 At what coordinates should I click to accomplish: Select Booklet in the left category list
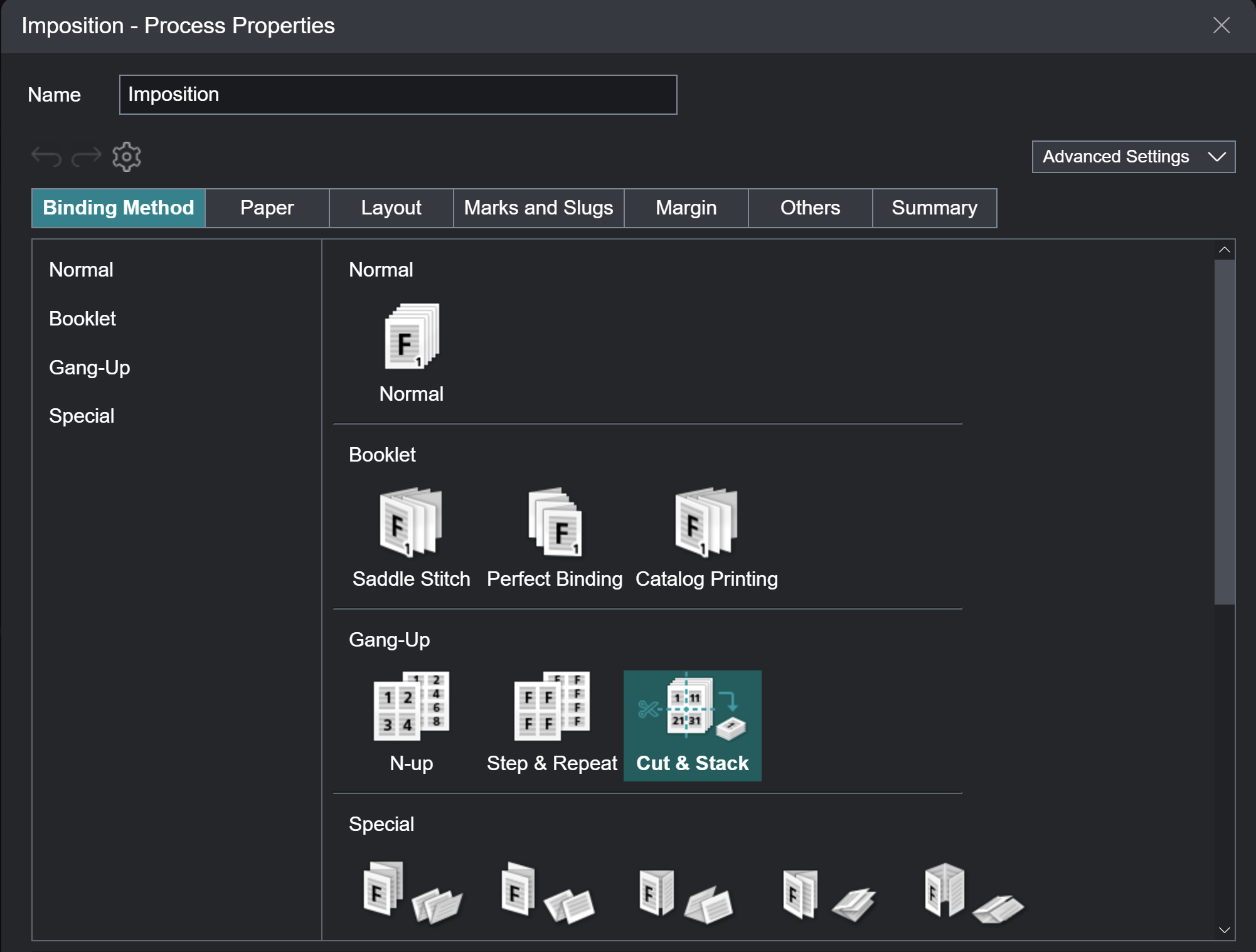(82, 319)
